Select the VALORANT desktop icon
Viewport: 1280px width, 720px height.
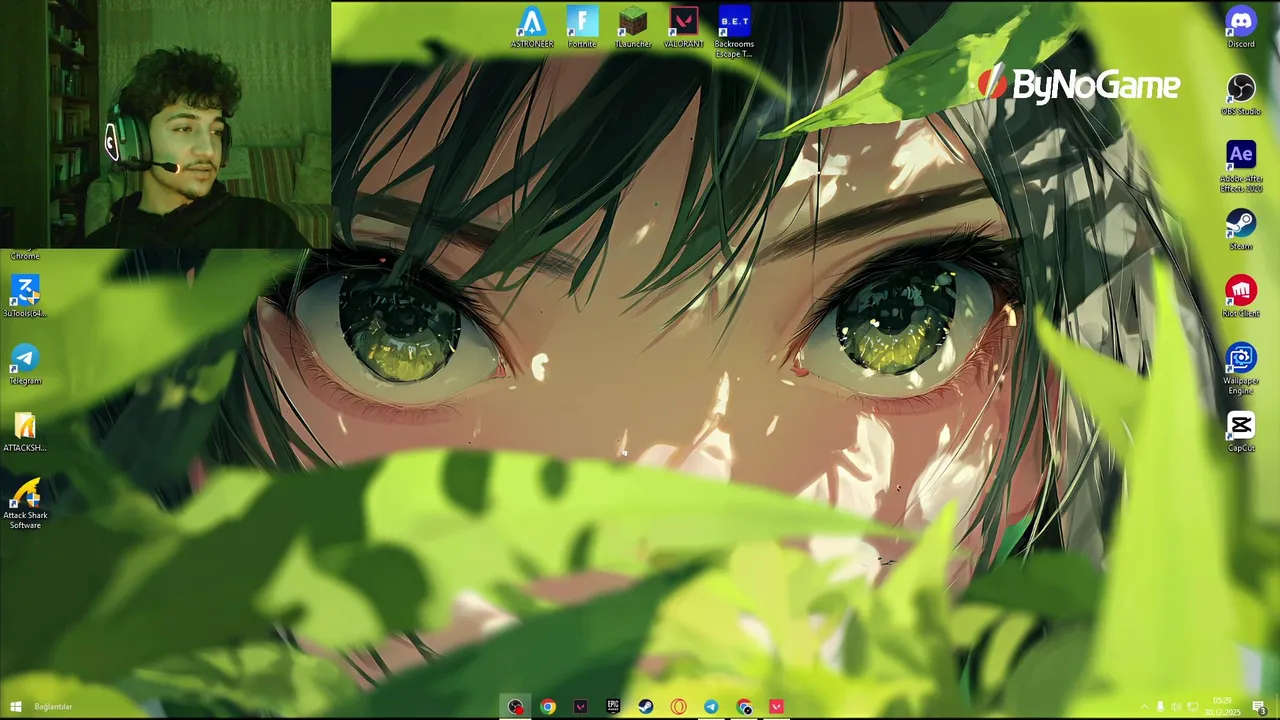pos(684,27)
